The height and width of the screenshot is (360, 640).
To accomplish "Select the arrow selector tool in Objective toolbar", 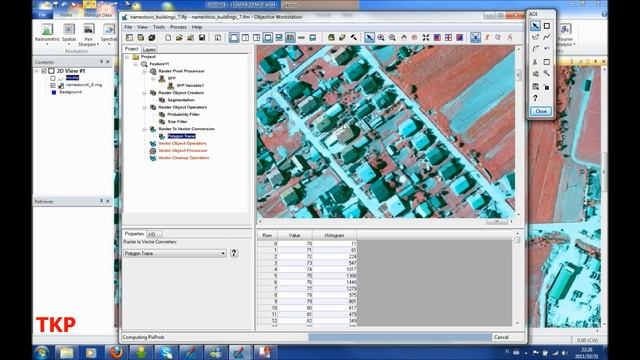I will click(369, 38).
